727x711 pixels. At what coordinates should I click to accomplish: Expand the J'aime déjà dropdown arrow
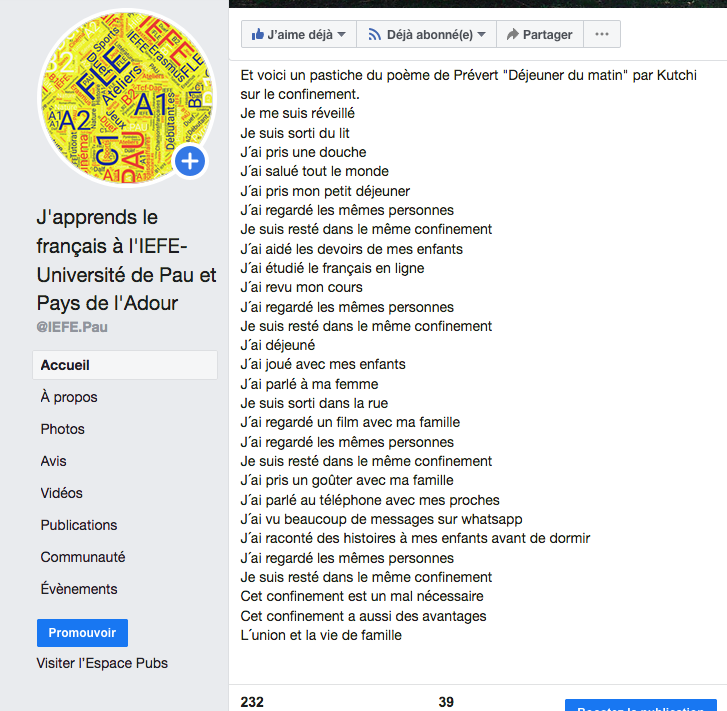(x=342, y=34)
